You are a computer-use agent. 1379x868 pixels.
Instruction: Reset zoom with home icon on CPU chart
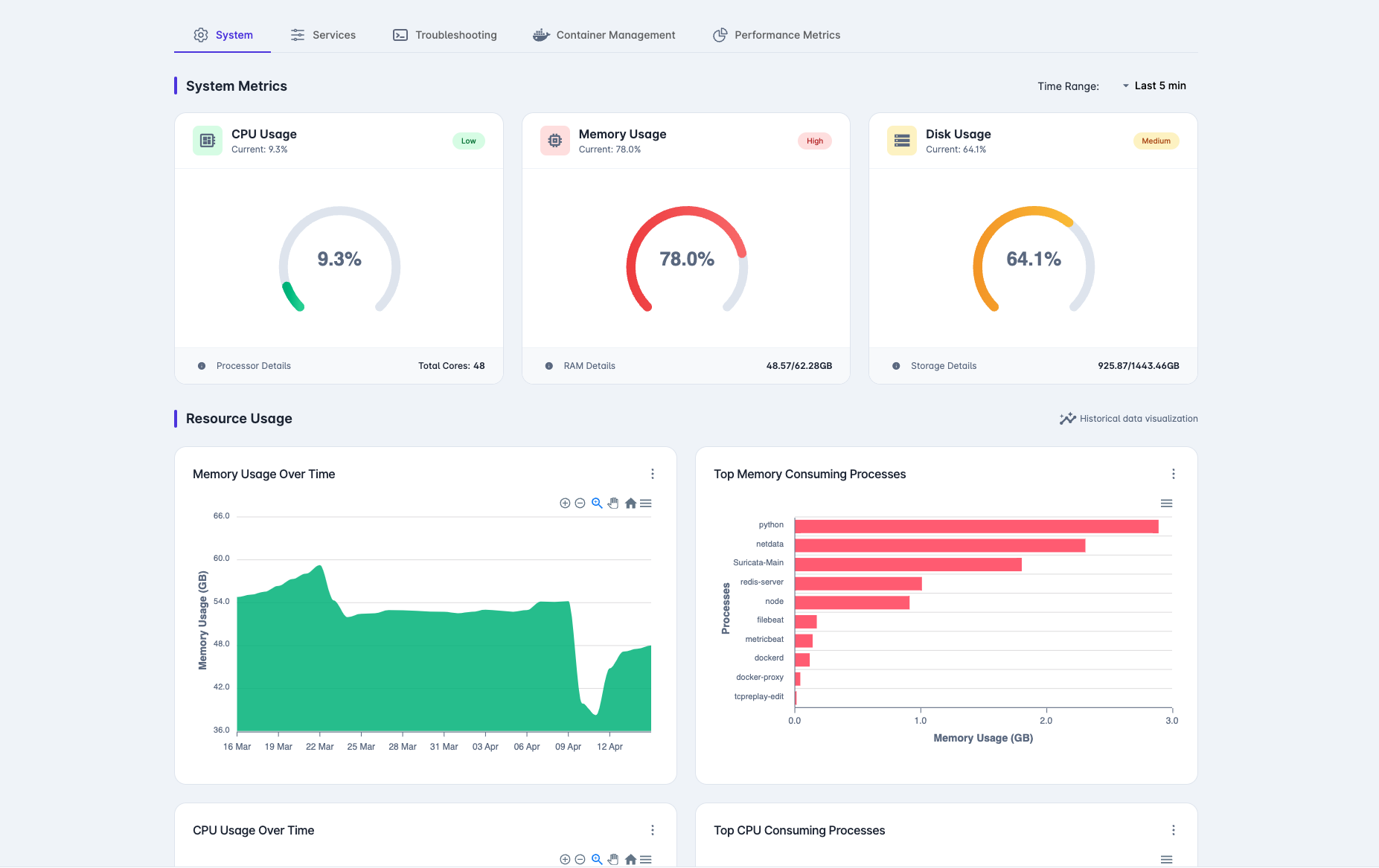pos(630,860)
